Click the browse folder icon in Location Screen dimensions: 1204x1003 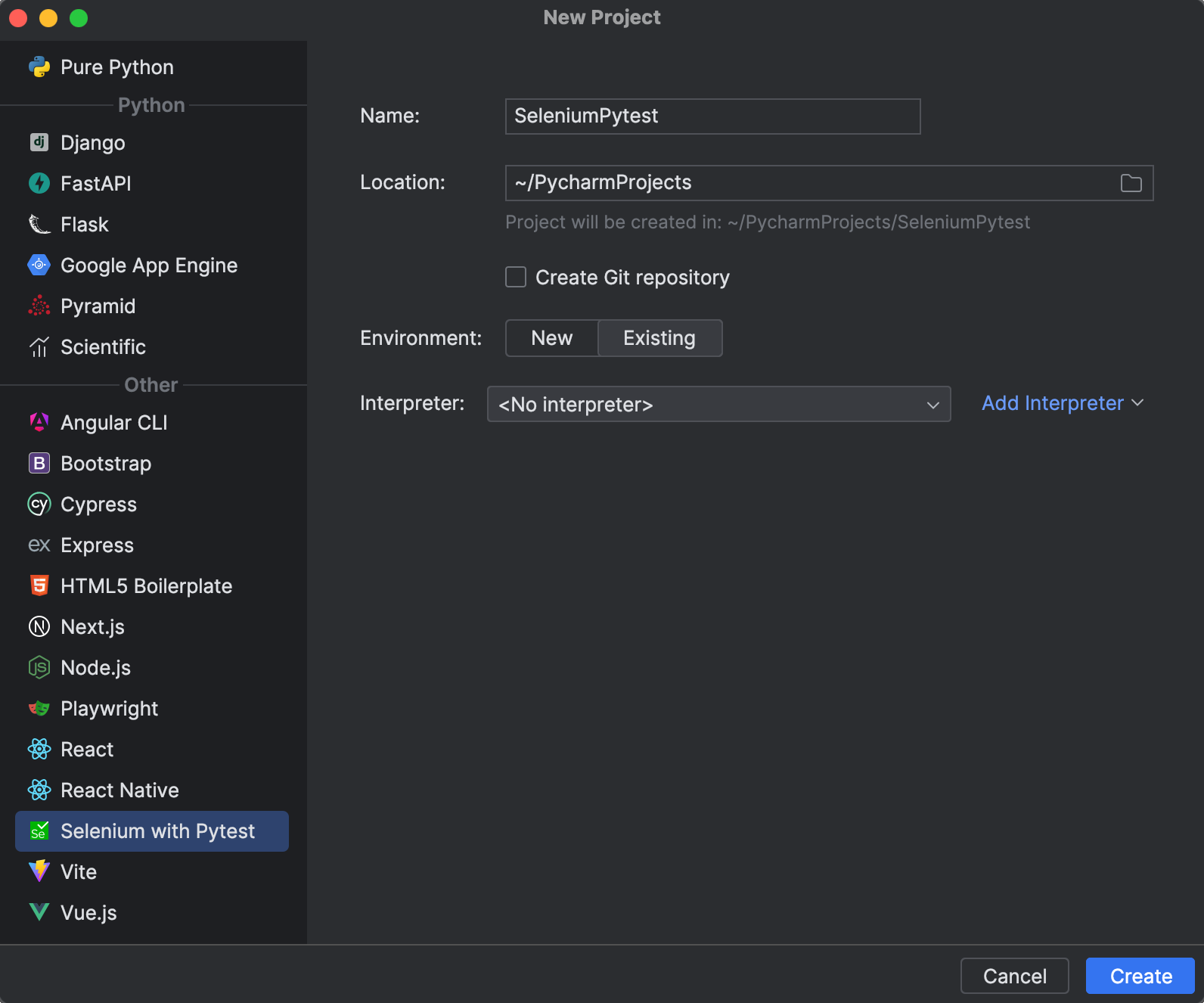1131,183
